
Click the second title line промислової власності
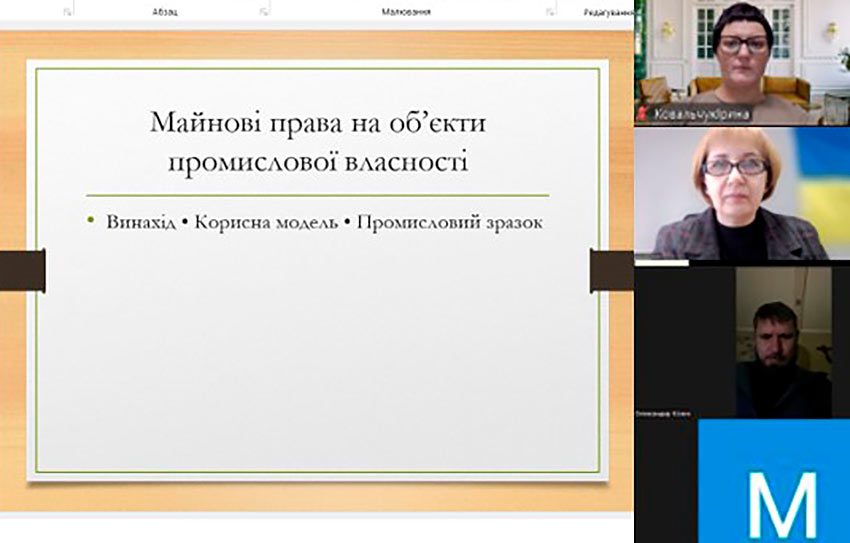[318, 160]
